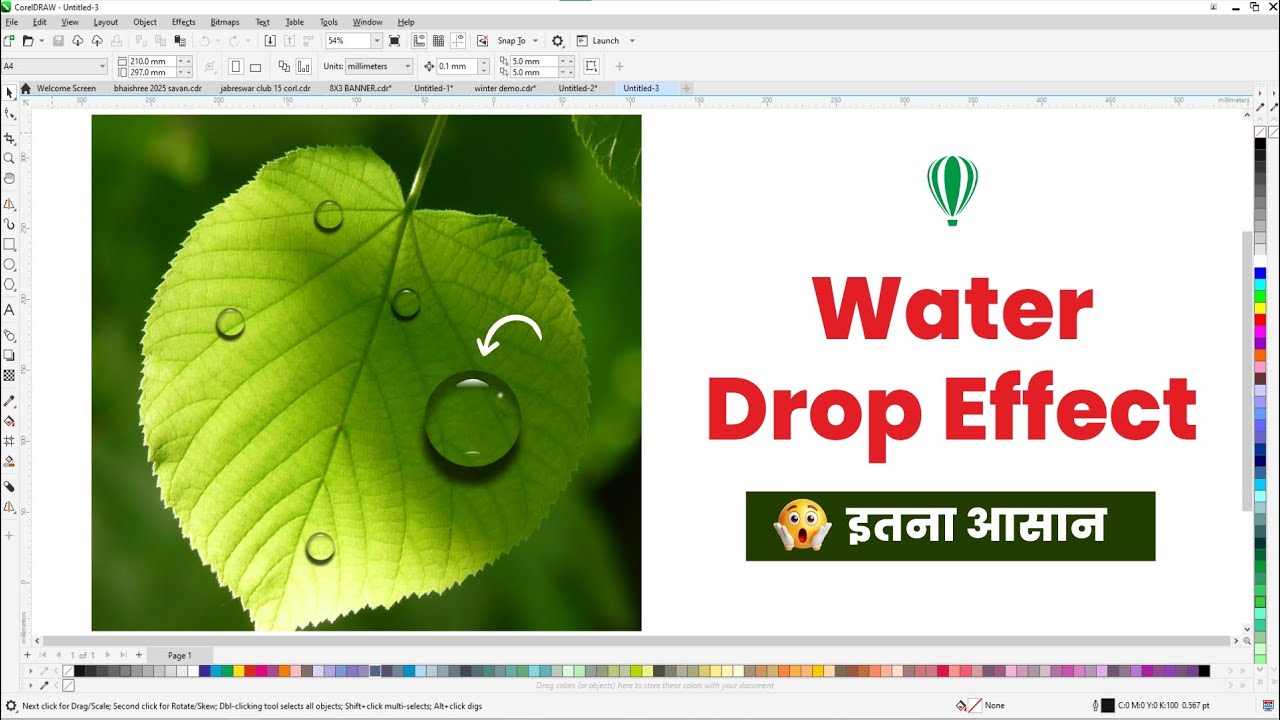The image size is (1280, 720).
Task: Click the no-fill X swatch in bottom palette
Action: [68, 671]
